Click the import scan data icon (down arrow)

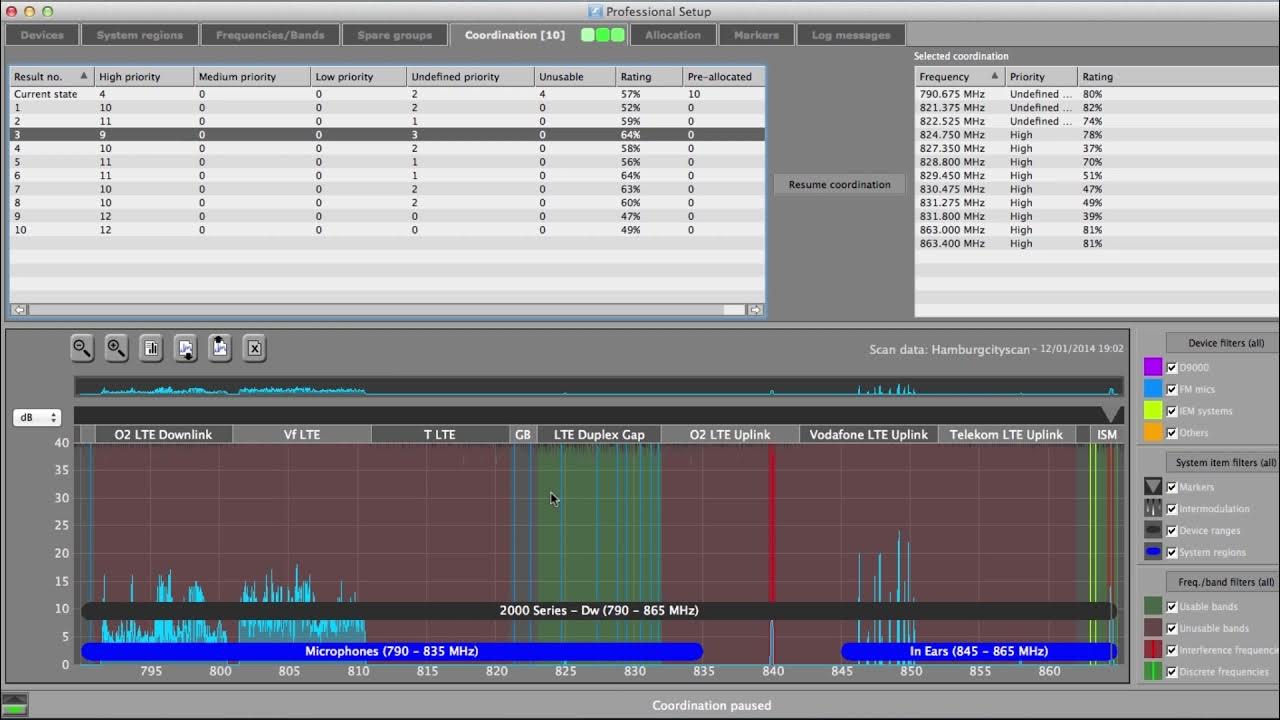(186, 348)
